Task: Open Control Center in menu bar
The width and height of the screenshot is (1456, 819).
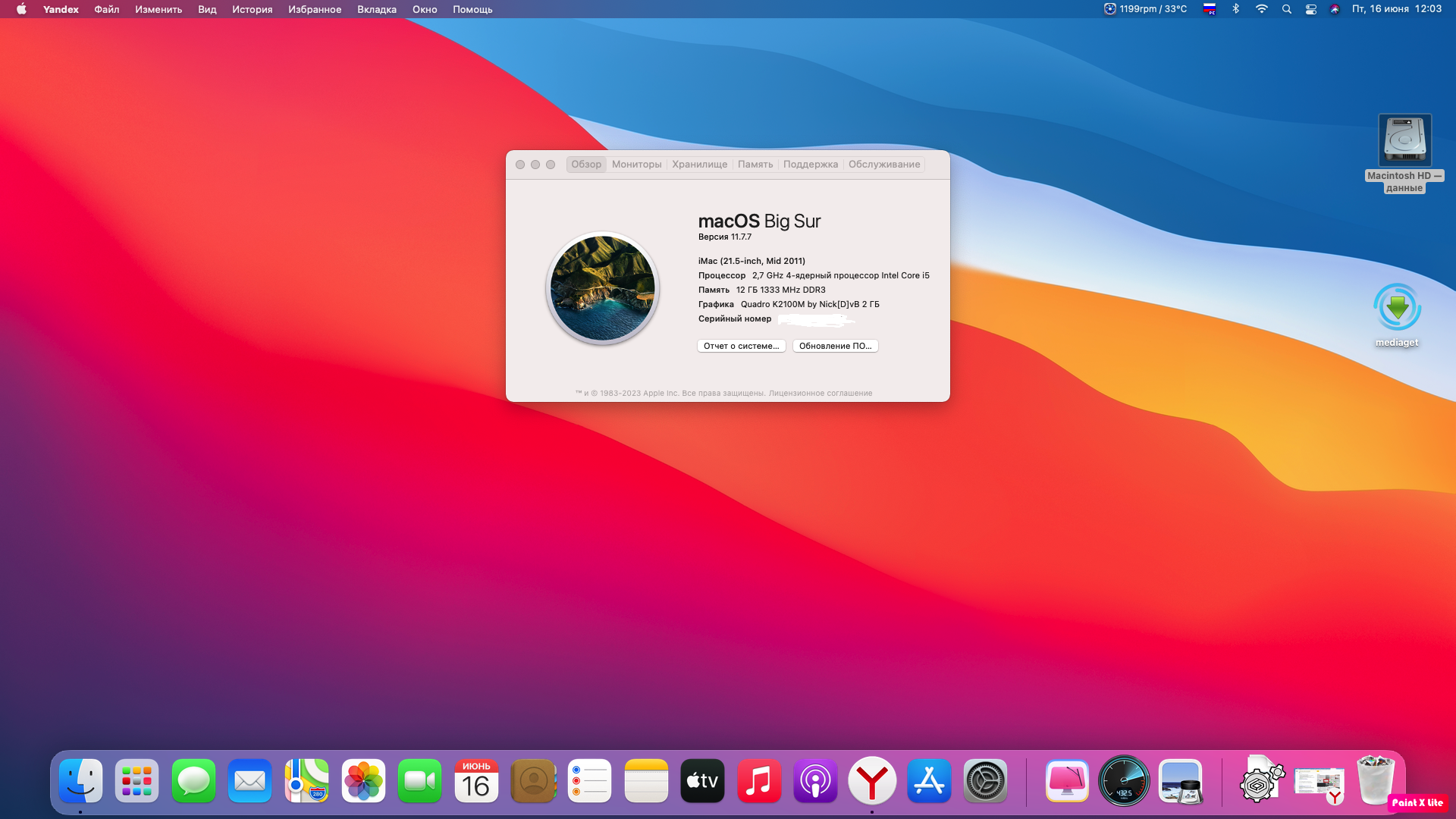Action: point(1310,9)
